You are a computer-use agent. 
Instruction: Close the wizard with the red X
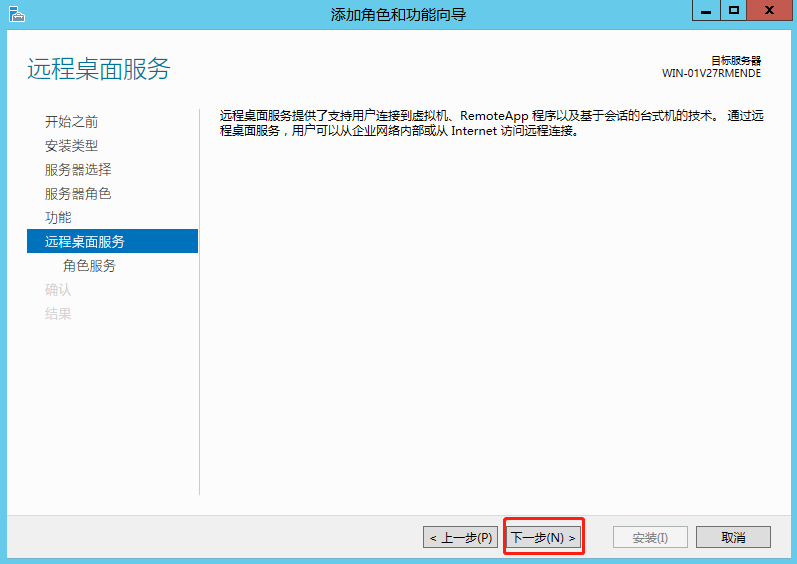point(771,11)
